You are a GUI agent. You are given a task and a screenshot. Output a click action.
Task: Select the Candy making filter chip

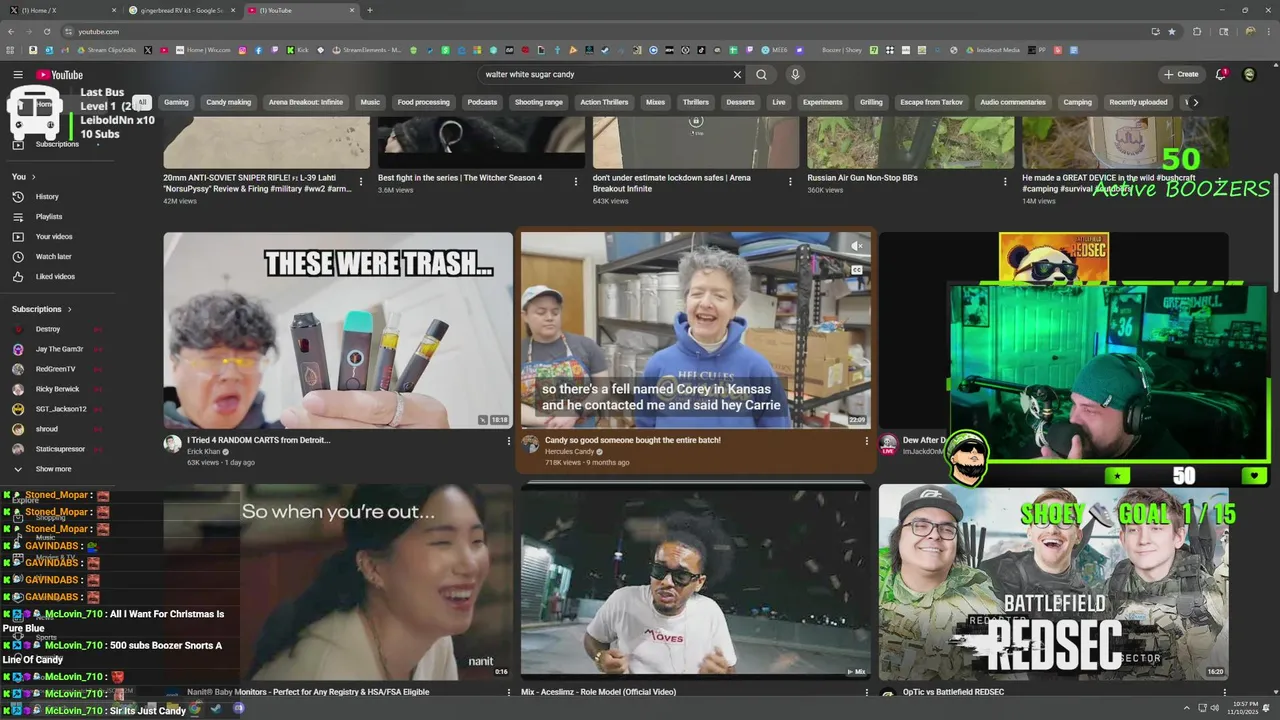(228, 102)
